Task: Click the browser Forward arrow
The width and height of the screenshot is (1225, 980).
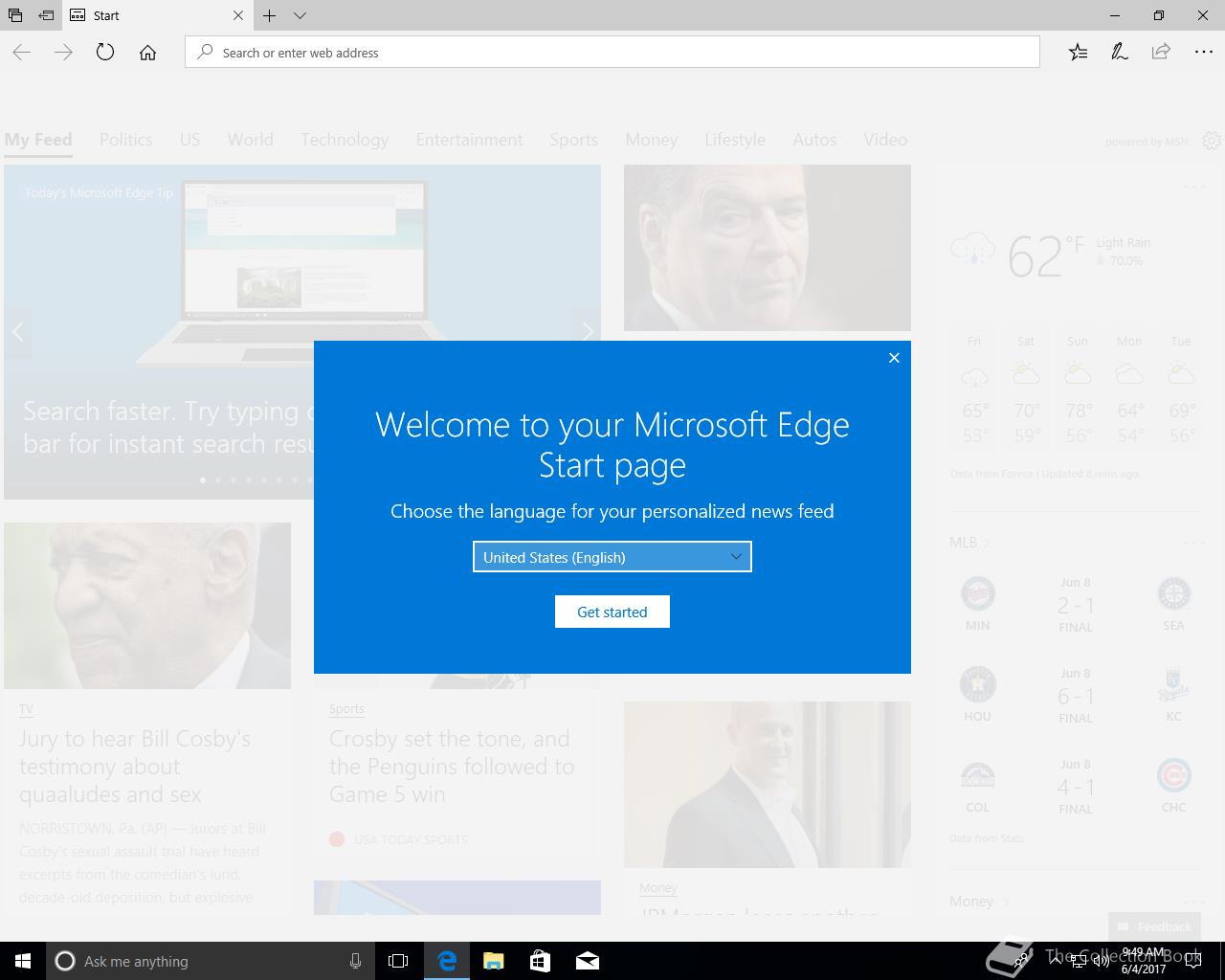Action: point(64,53)
